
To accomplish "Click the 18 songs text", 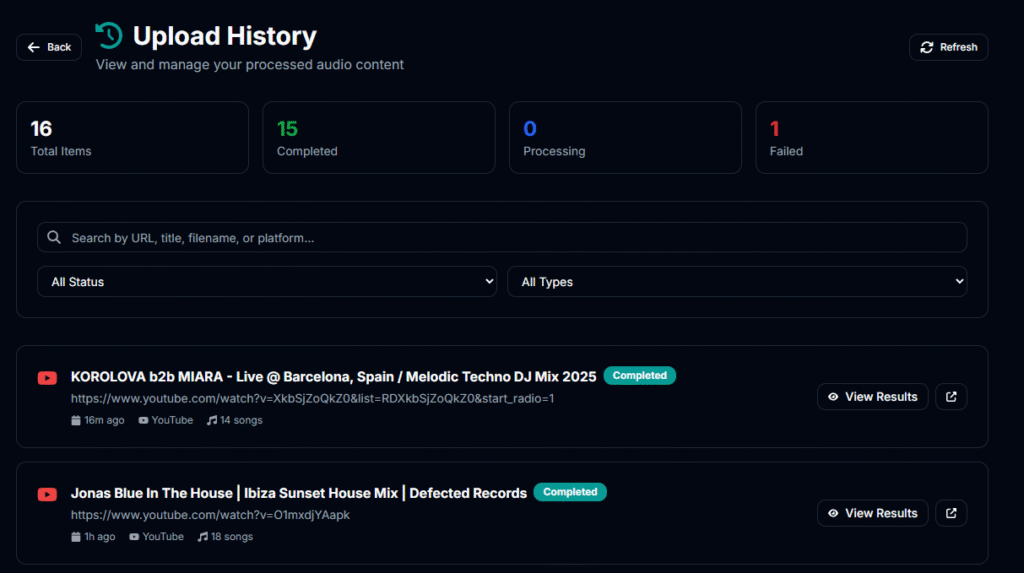I will [232, 536].
